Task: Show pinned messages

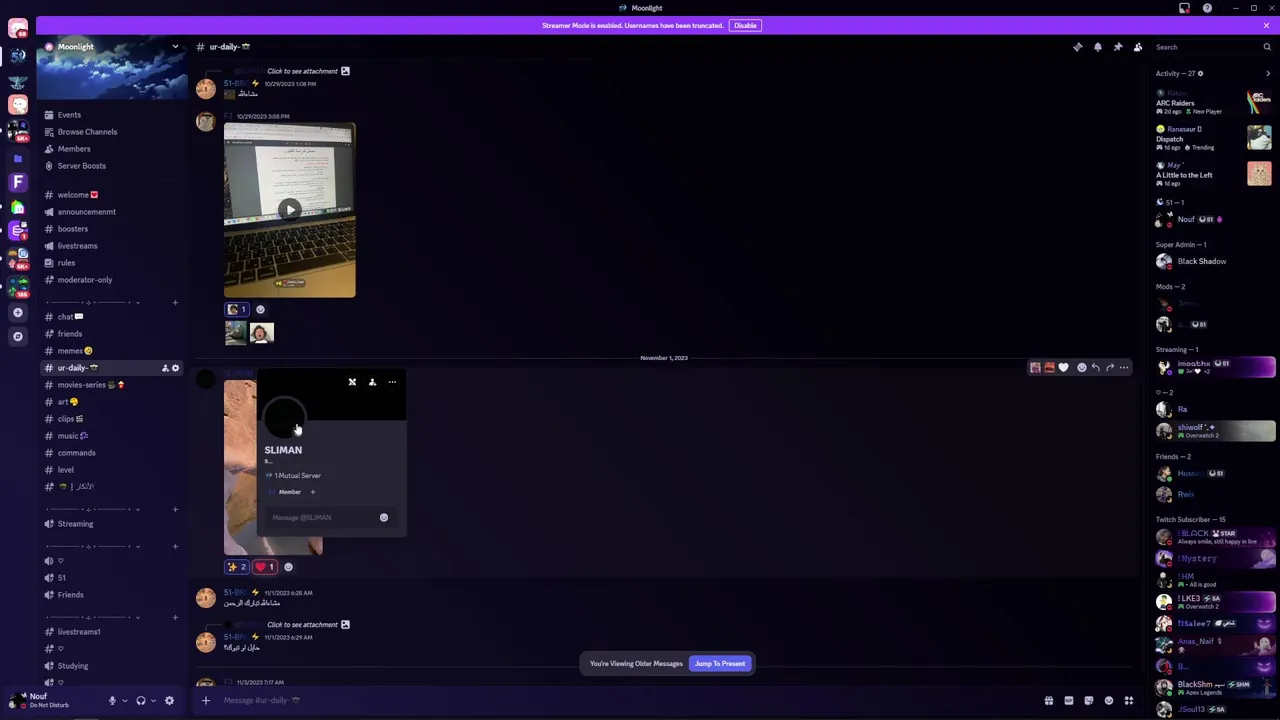Action: point(1117,47)
